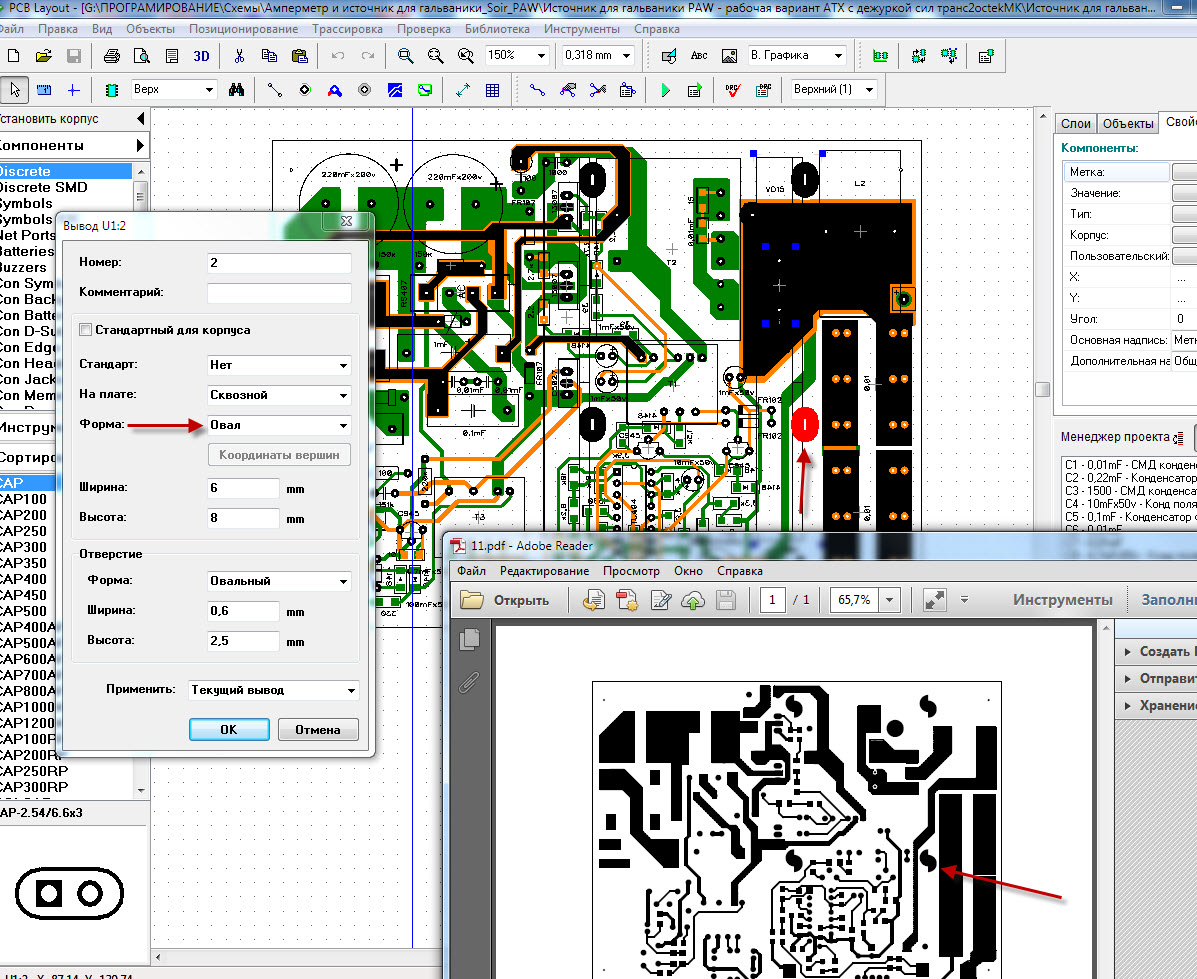Click the Zoom In magnifier icon

405,56
